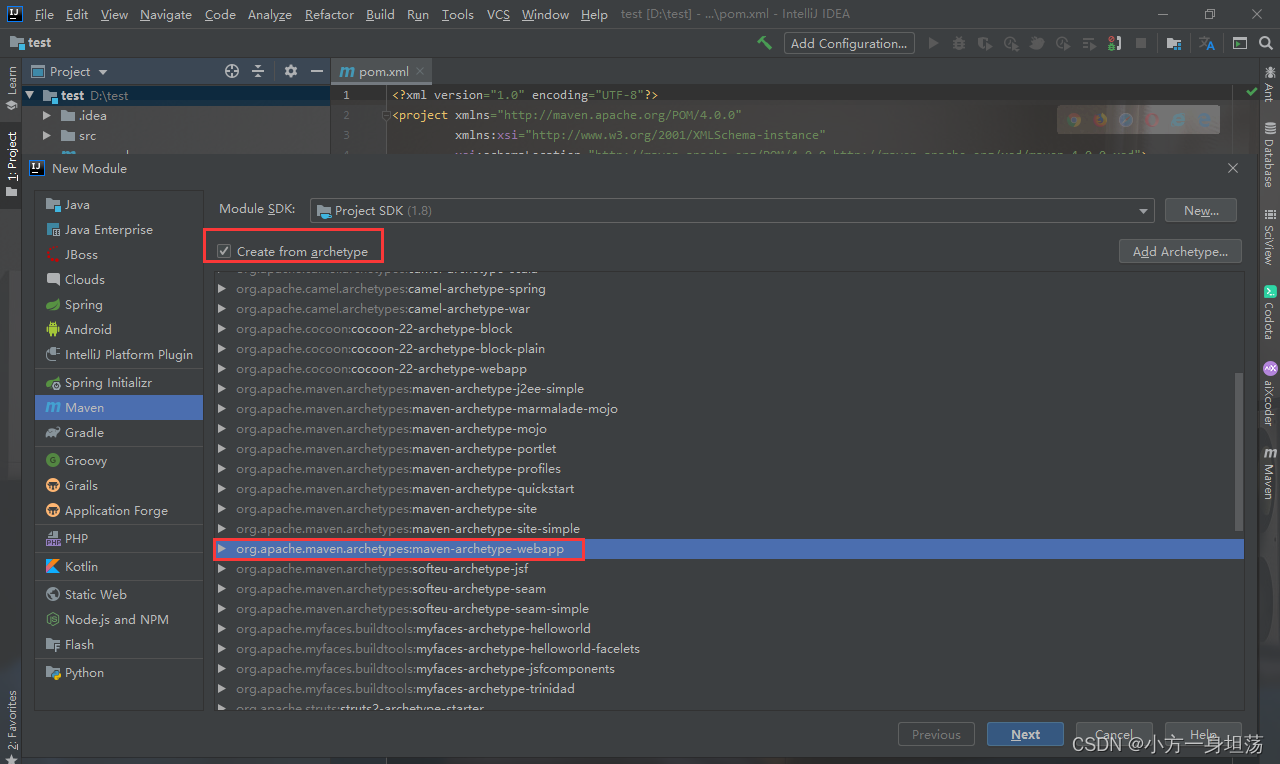The width and height of the screenshot is (1280, 764).
Task: Select Maven module type
Action: (x=119, y=407)
